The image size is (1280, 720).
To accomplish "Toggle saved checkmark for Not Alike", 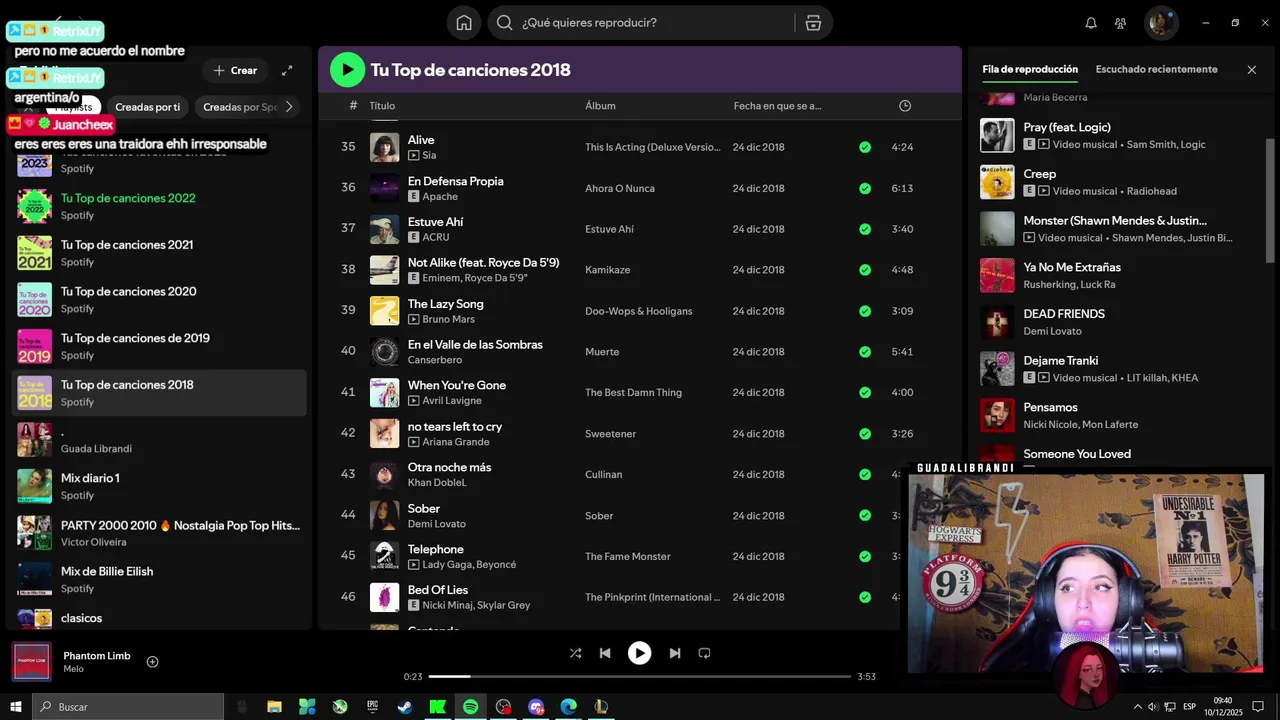I will (x=865, y=270).
